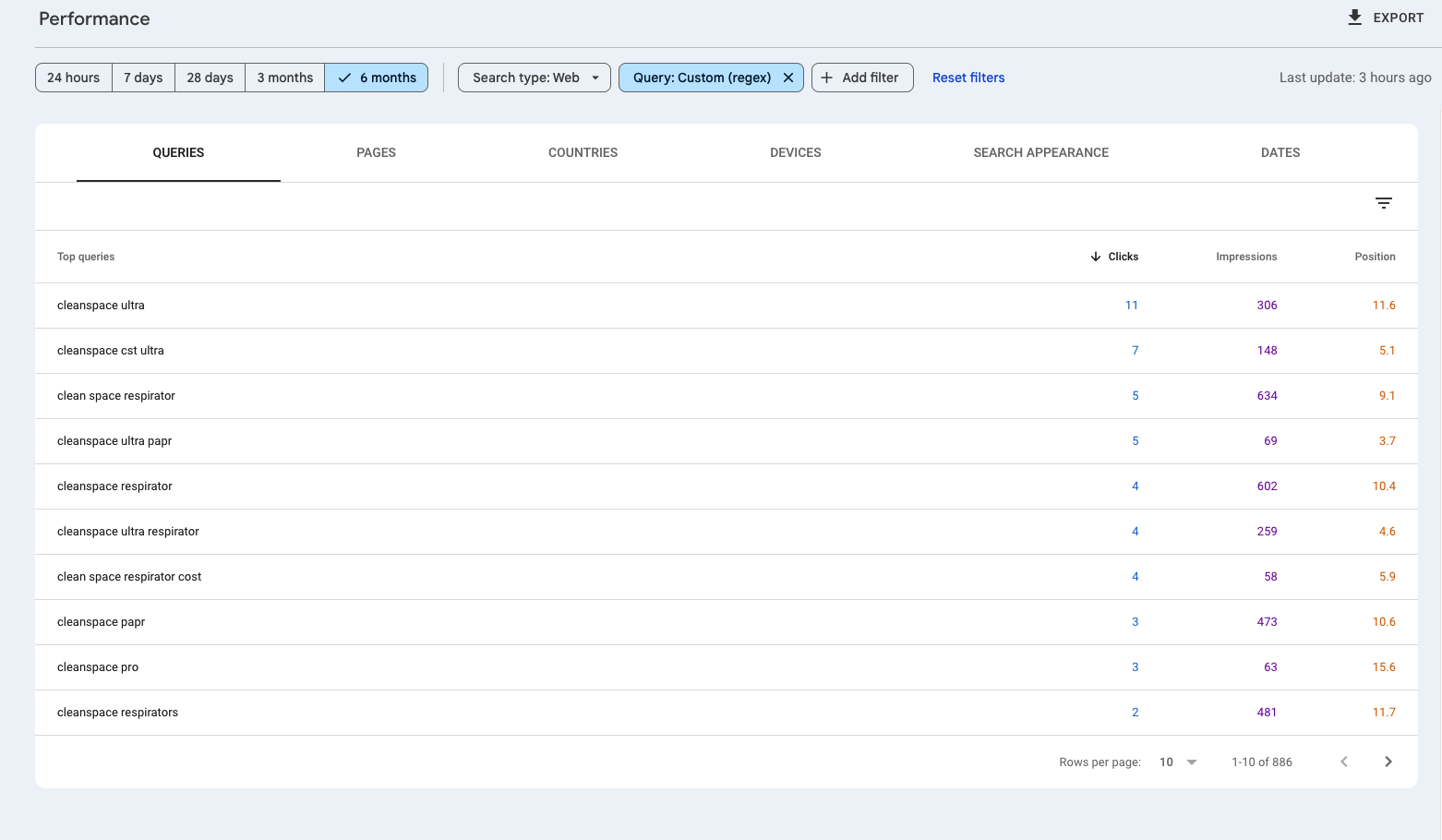Edit the Query: Custom (regex) filter
The width and height of the screenshot is (1442, 840).
coord(702,78)
